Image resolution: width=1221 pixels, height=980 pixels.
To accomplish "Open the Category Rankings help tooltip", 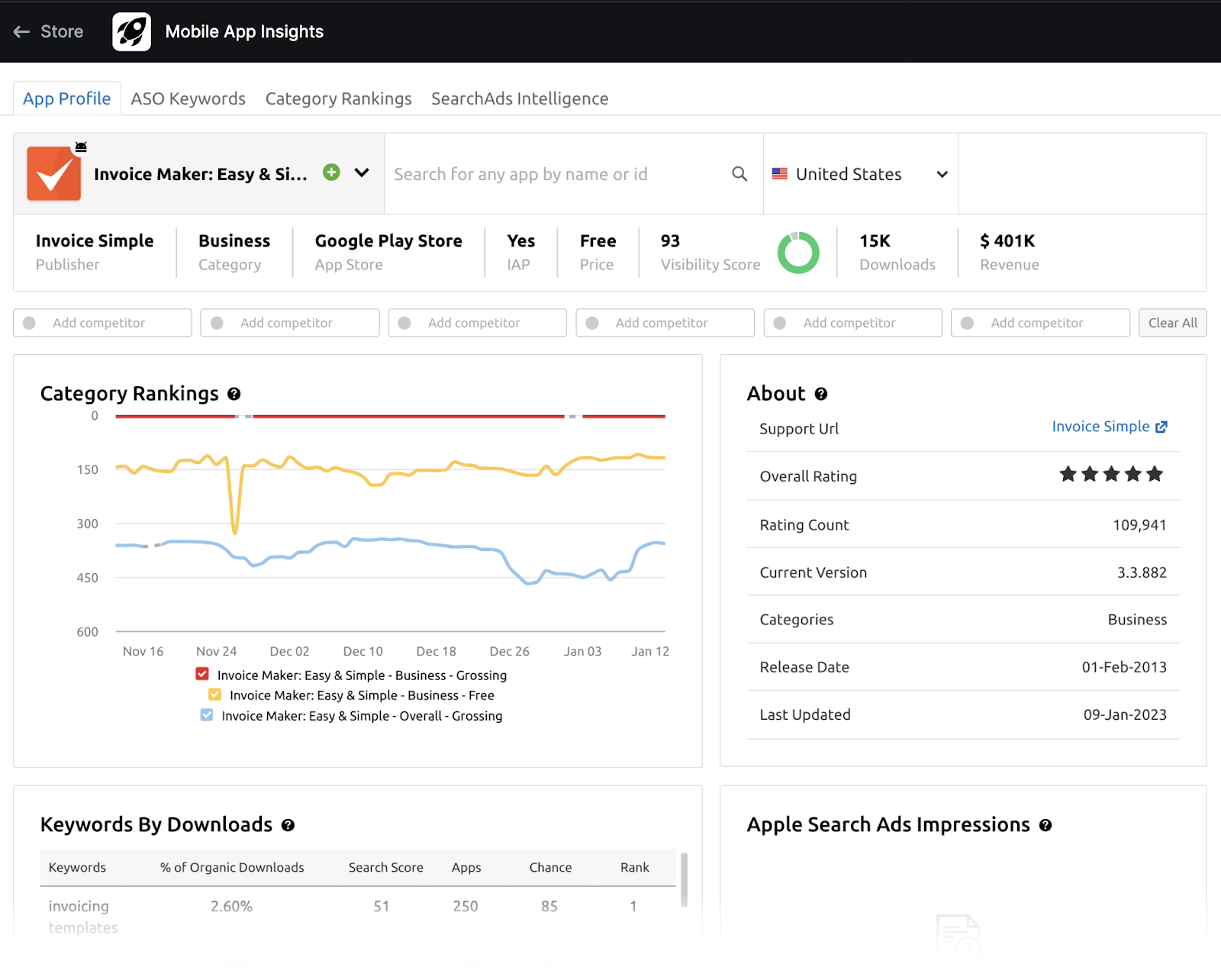I will pyautogui.click(x=234, y=395).
